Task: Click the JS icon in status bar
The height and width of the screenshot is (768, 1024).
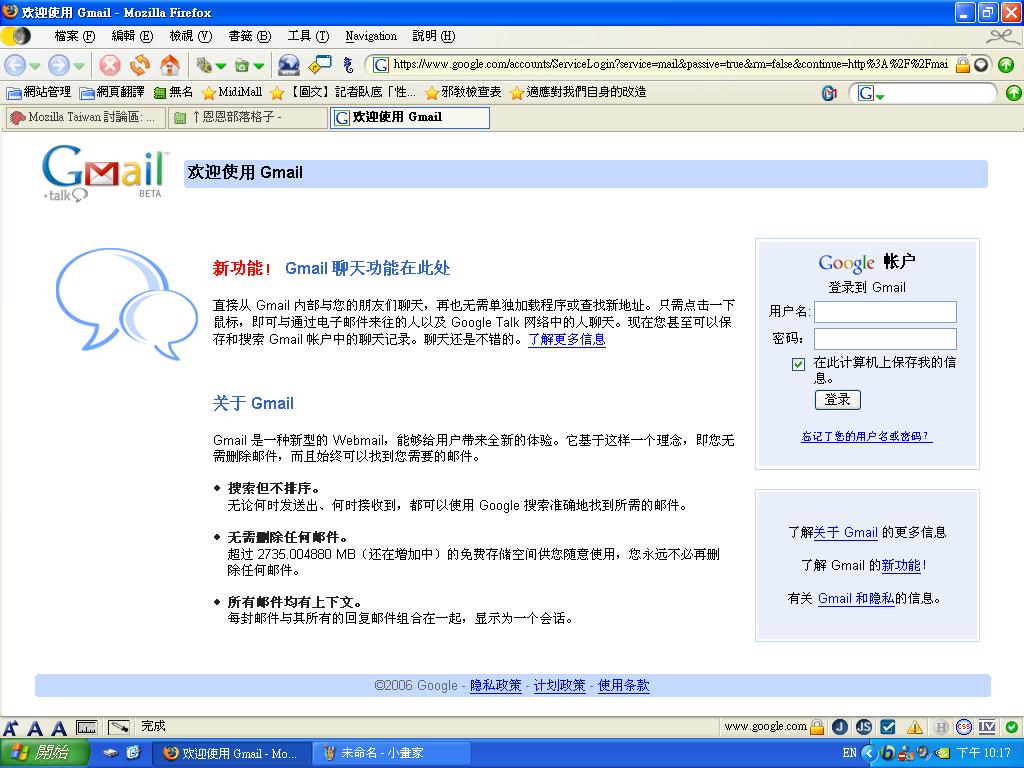Action: 863,727
